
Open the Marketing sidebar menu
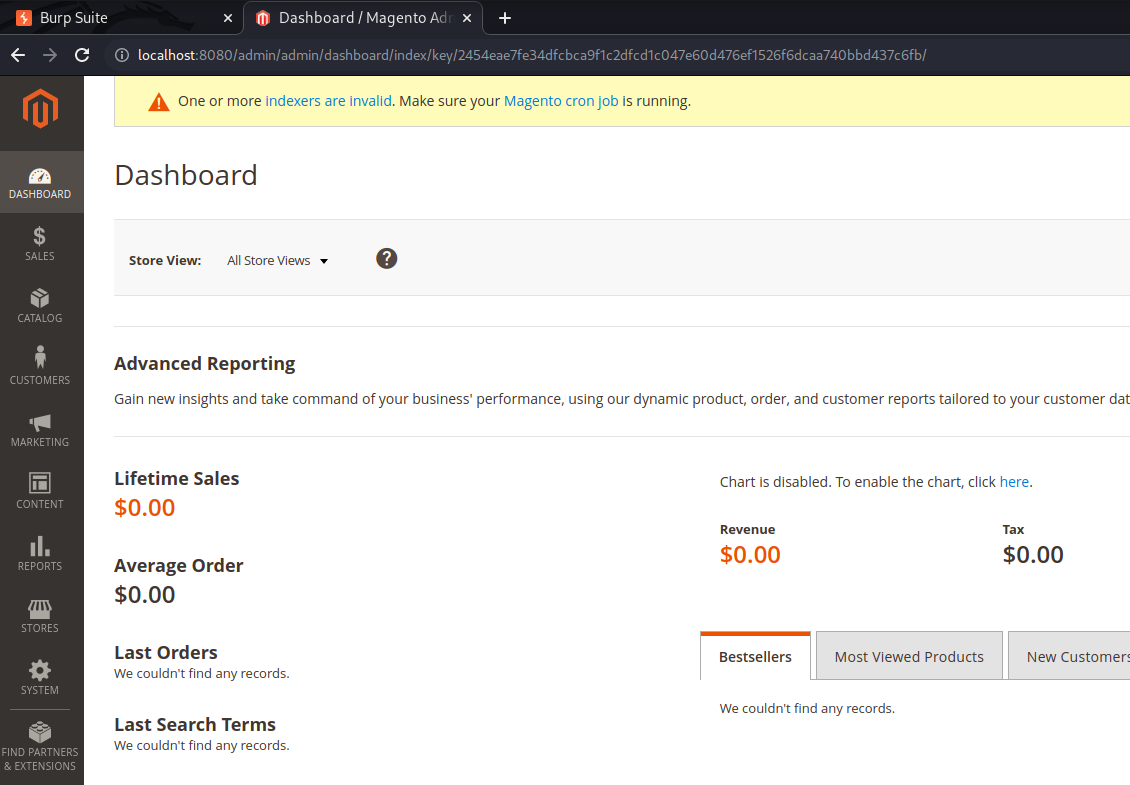(x=40, y=430)
